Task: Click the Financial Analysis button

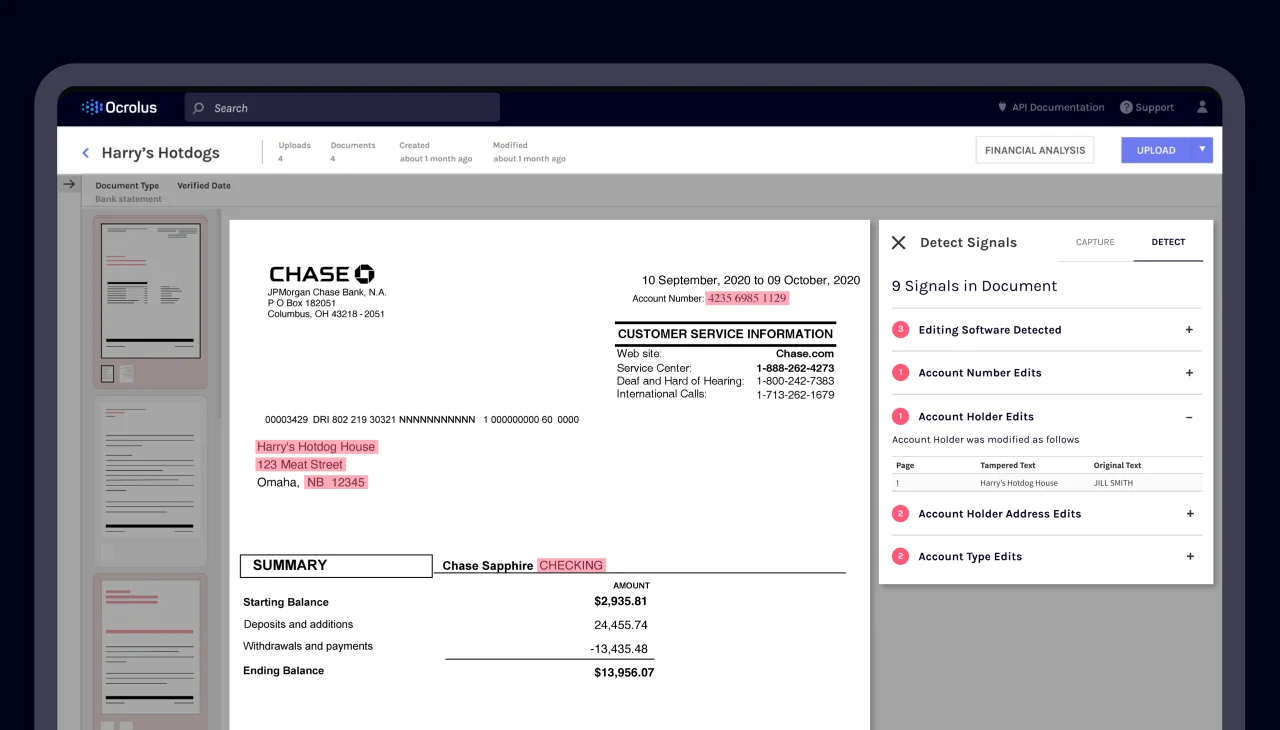Action: click(x=1035, y=150)
